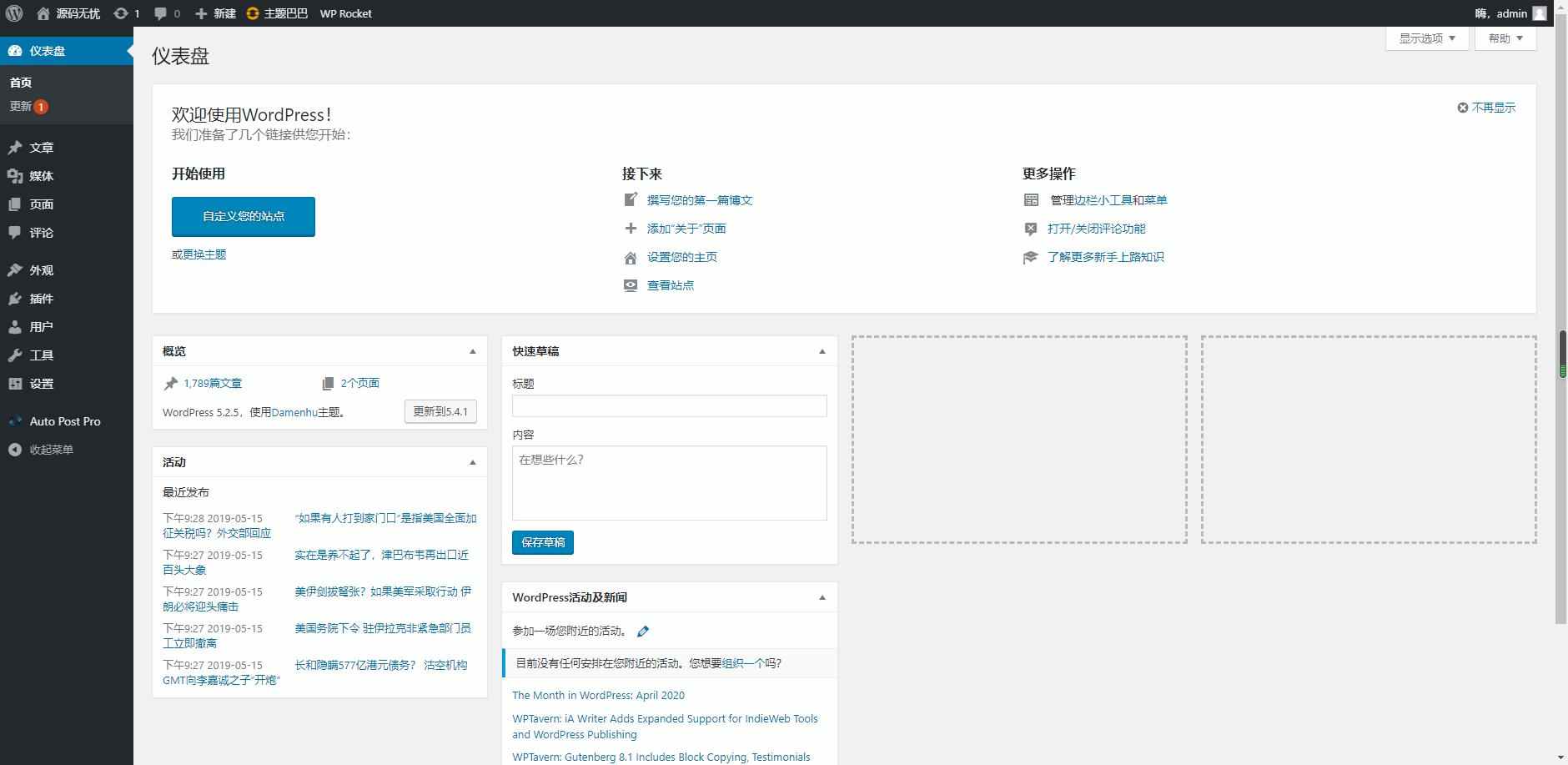This screenshot has width=1568, height=765.
Task: Open the 外观 menu label in the sidebar
Action: click(42, 270)
